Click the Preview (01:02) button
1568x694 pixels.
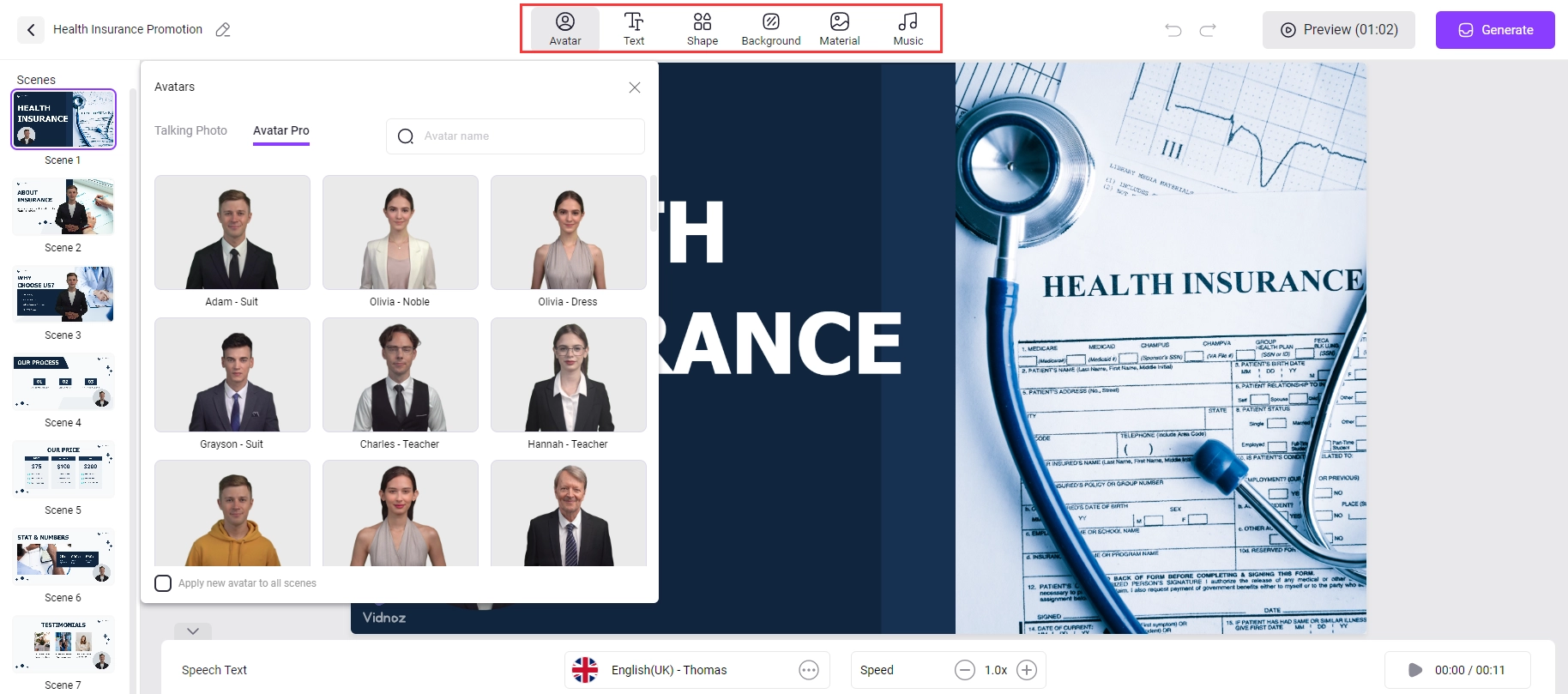pyautogui.click(x=1338, y=30)
